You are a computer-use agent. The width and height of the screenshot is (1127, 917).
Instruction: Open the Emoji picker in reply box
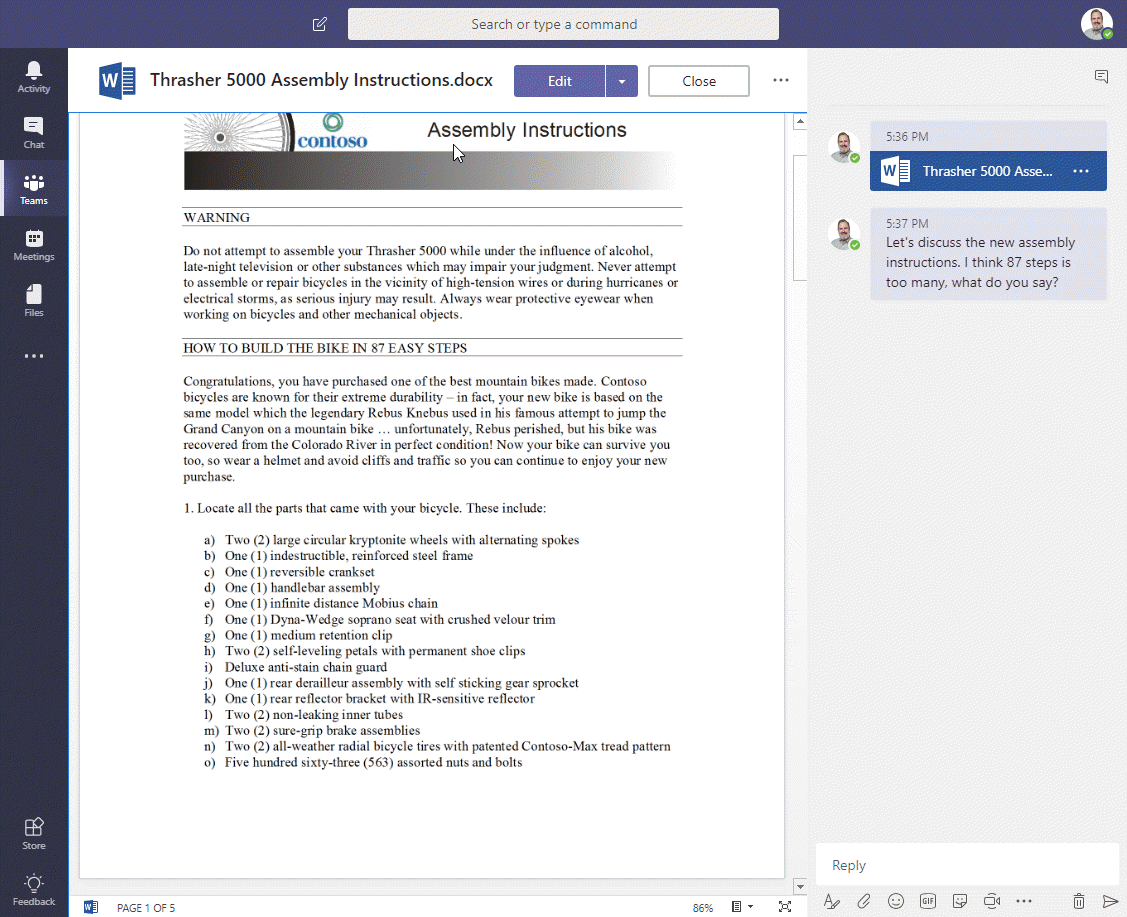pyautogui.click(x=896, y=901)
